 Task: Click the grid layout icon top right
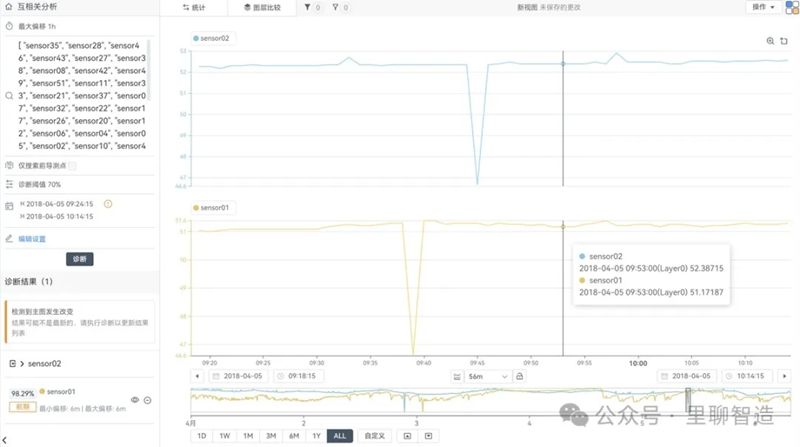pyautogui.click(x=792, y=7)
